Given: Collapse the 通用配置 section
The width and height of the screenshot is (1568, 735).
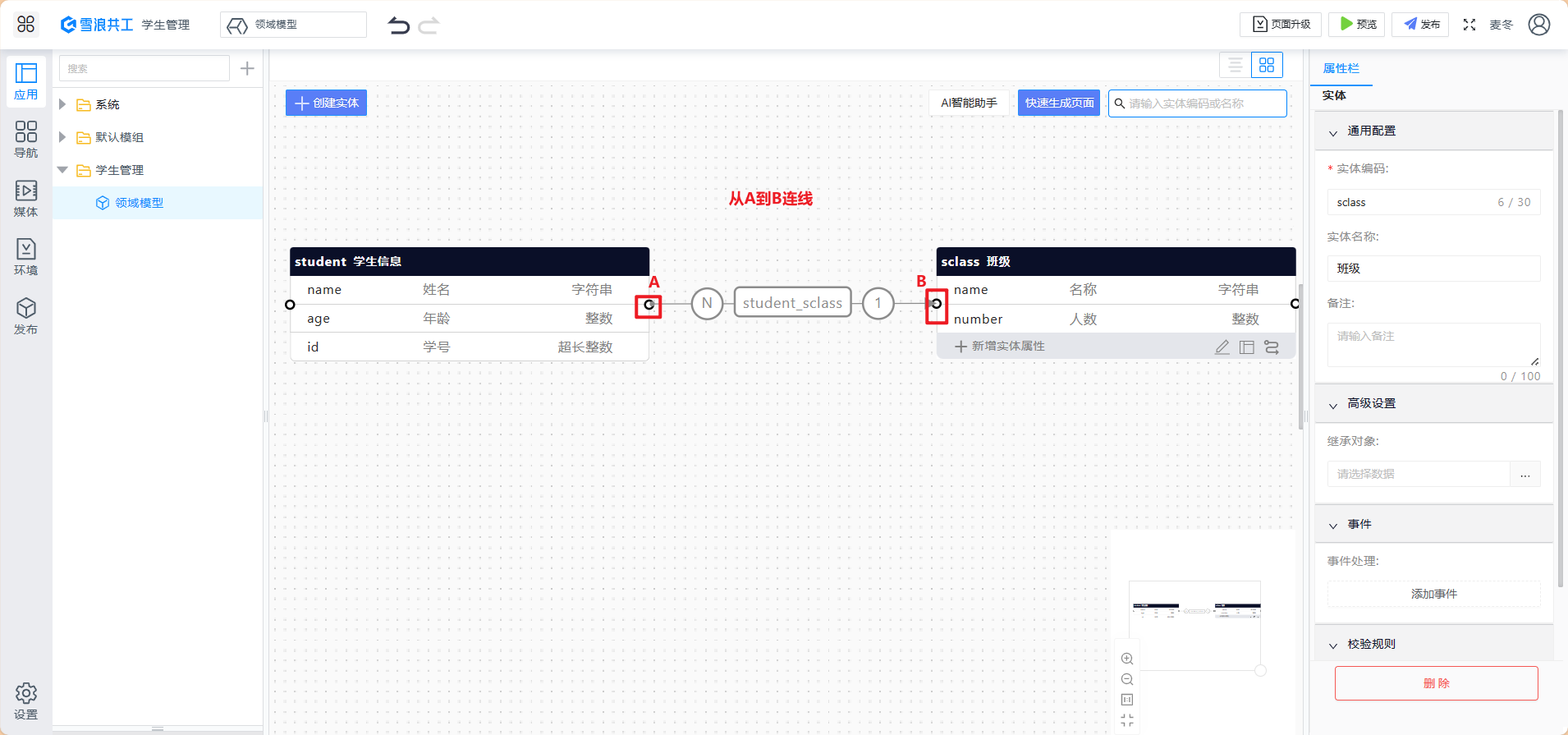Looking at the screenshot, I should pyautogui.click(x=1333, y=131).
